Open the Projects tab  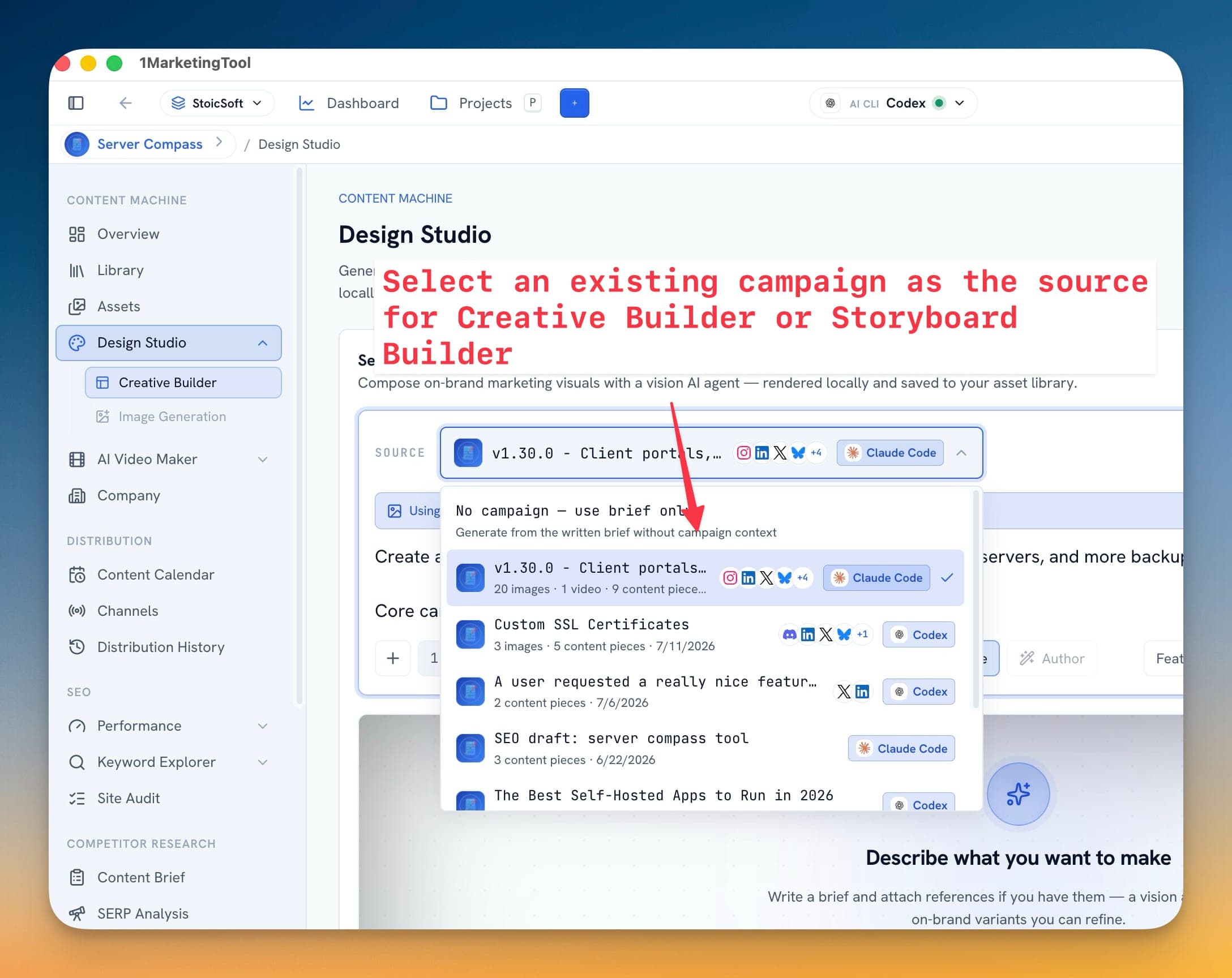pos(485,103)
